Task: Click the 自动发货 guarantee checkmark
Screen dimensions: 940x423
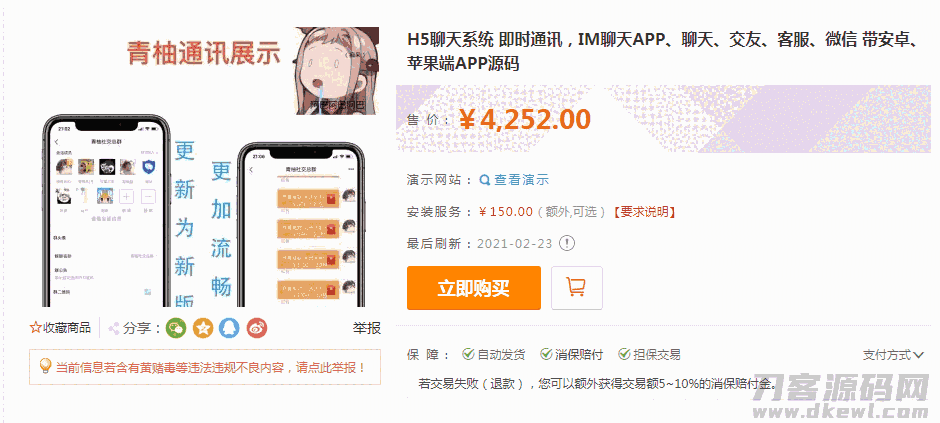Action: click(x=468, y=354)
